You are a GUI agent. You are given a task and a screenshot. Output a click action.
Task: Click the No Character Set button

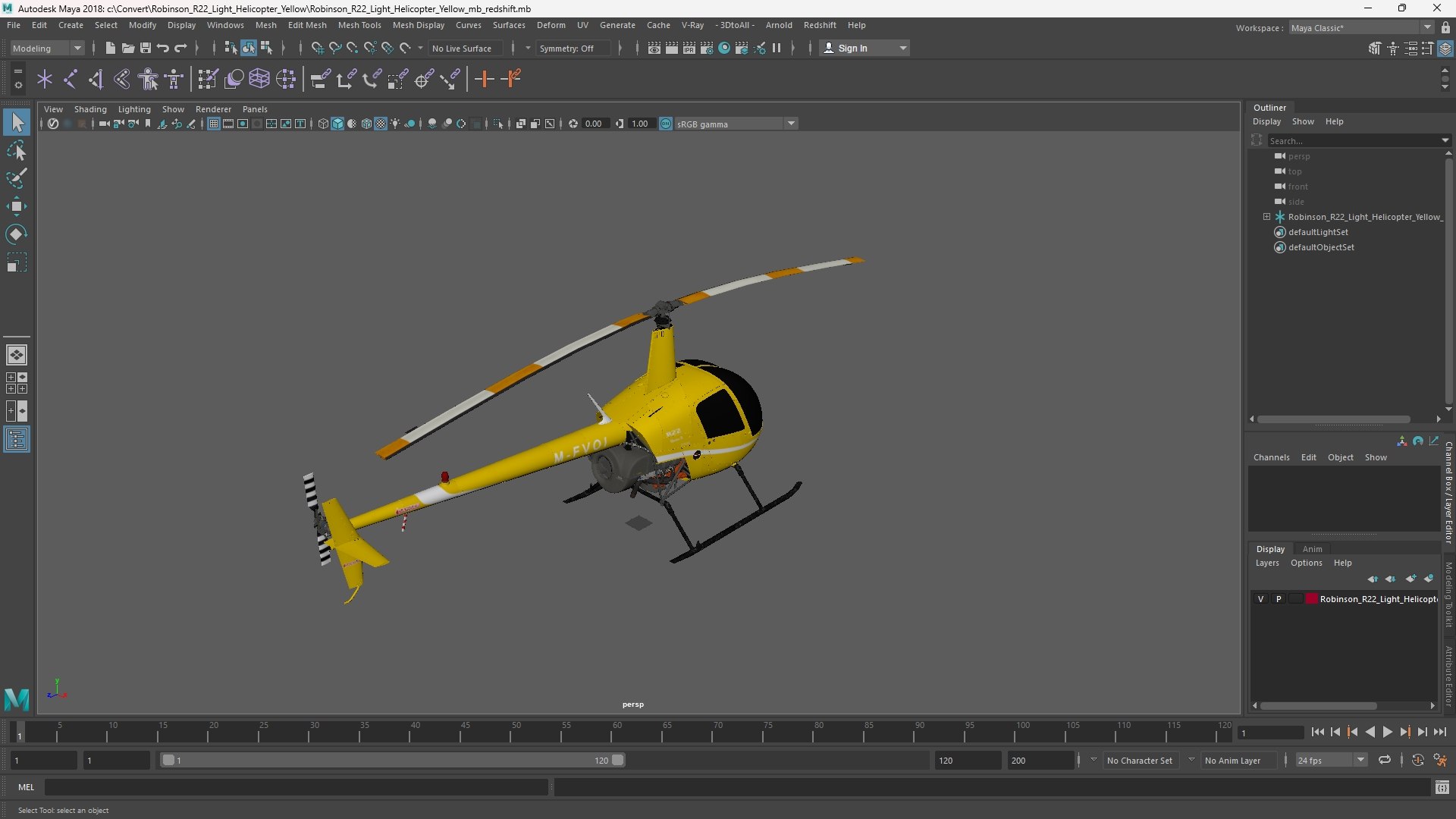(x=1139, y=760)
